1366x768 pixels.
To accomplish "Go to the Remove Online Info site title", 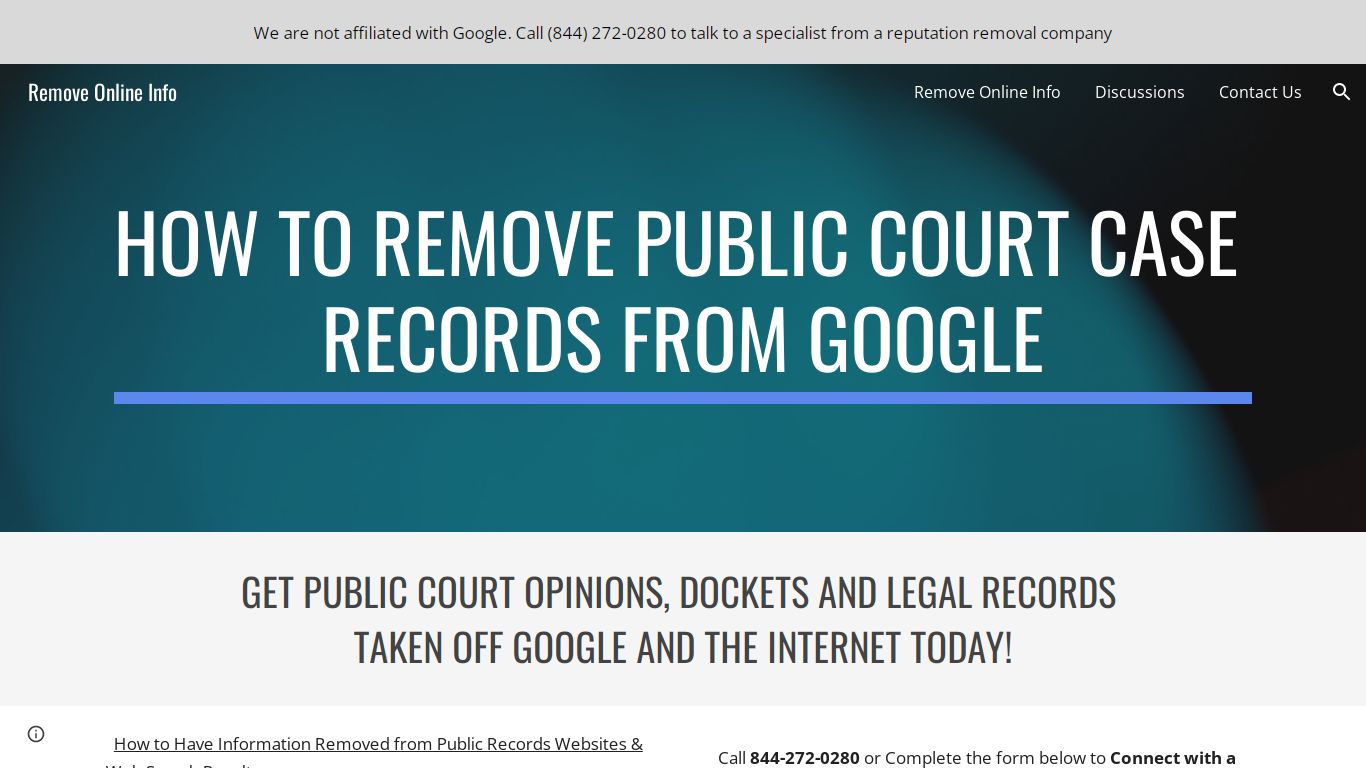I will 102,92.
